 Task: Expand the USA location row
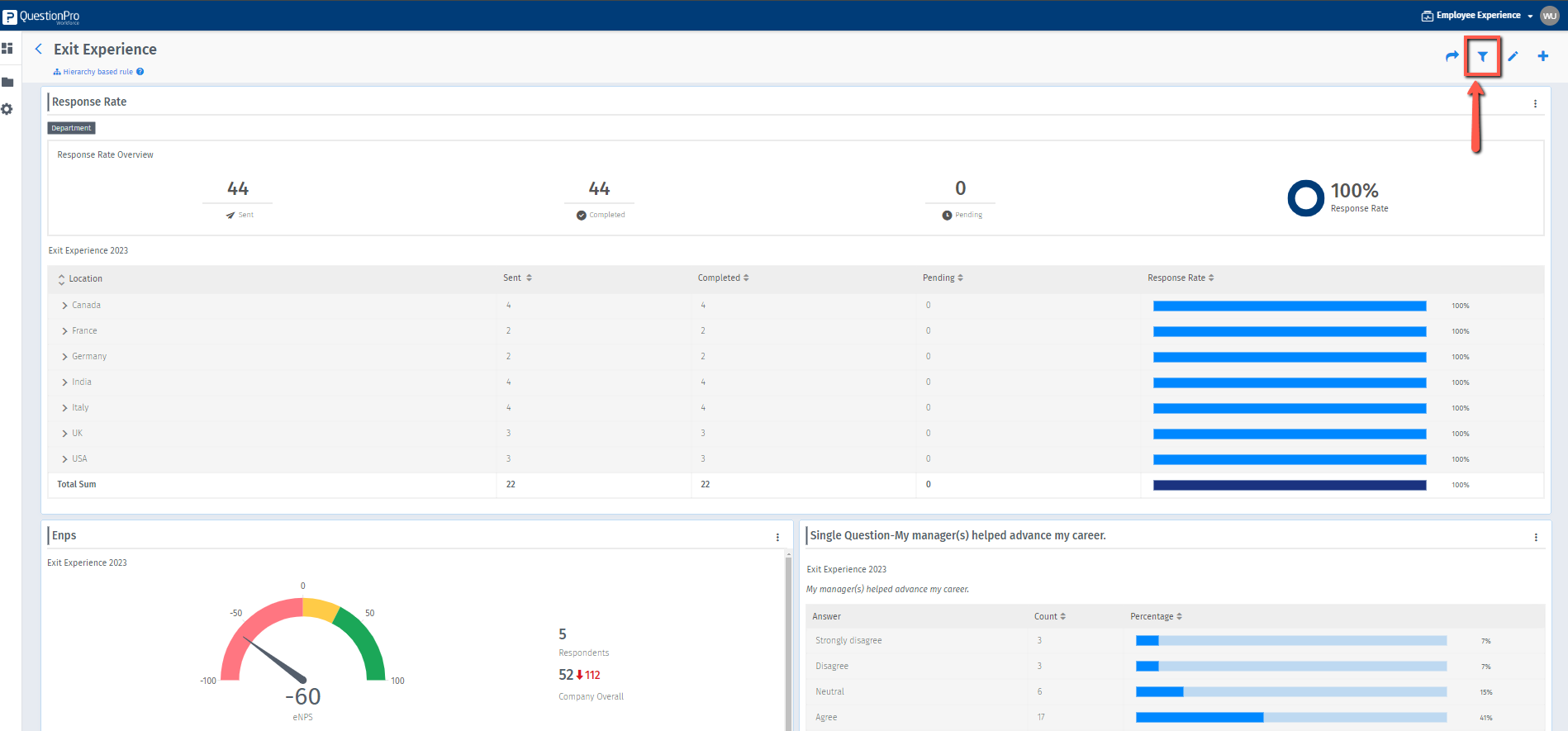pos(64,459)
